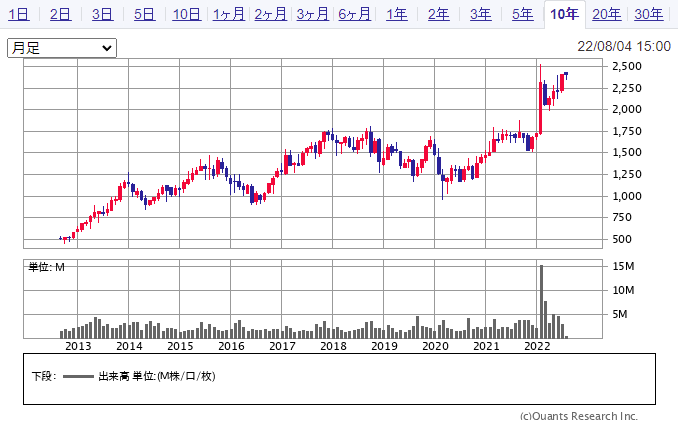
Task: Click the 2016 year axis label
Action: pyautogui.click(x=231, y=346)
